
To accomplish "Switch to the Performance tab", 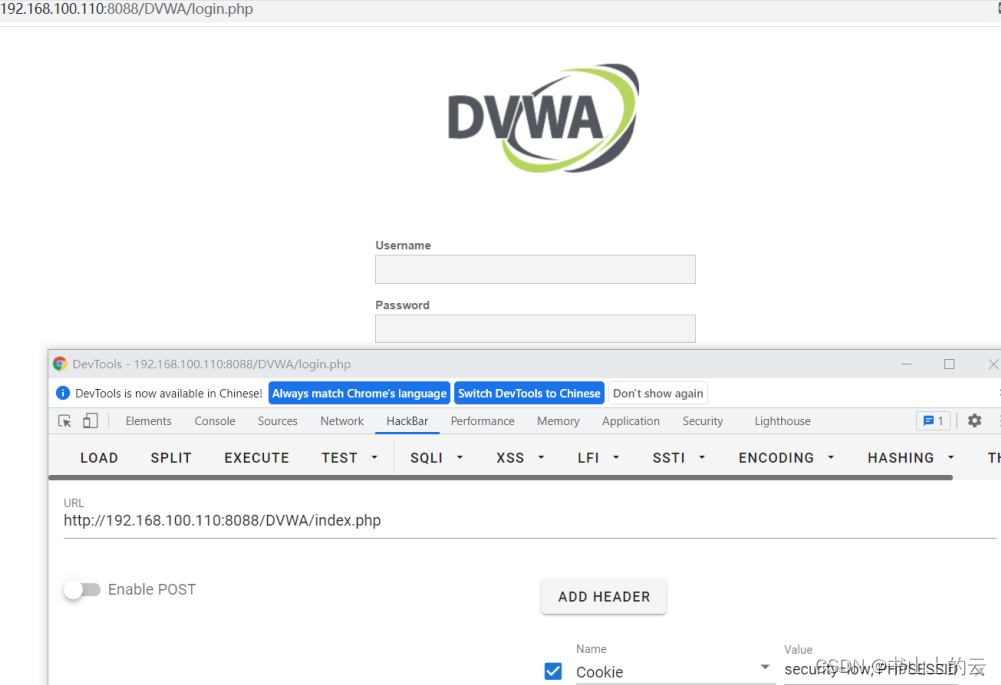I will (483, 421).
